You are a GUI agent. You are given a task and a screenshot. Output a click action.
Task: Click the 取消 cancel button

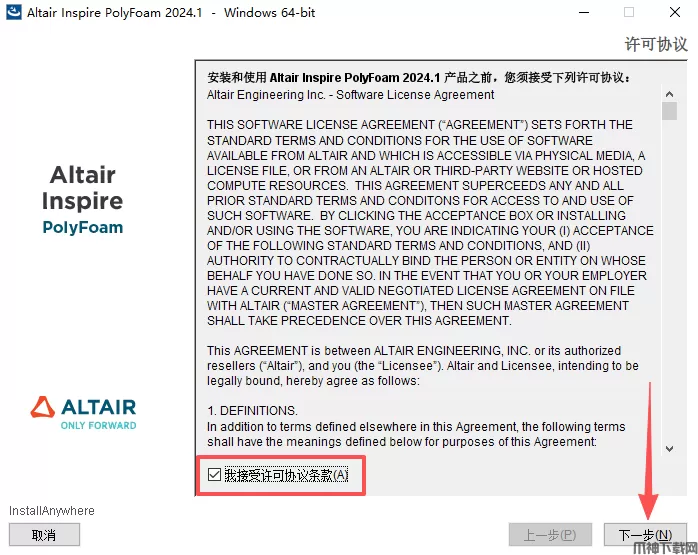point(44,535)
